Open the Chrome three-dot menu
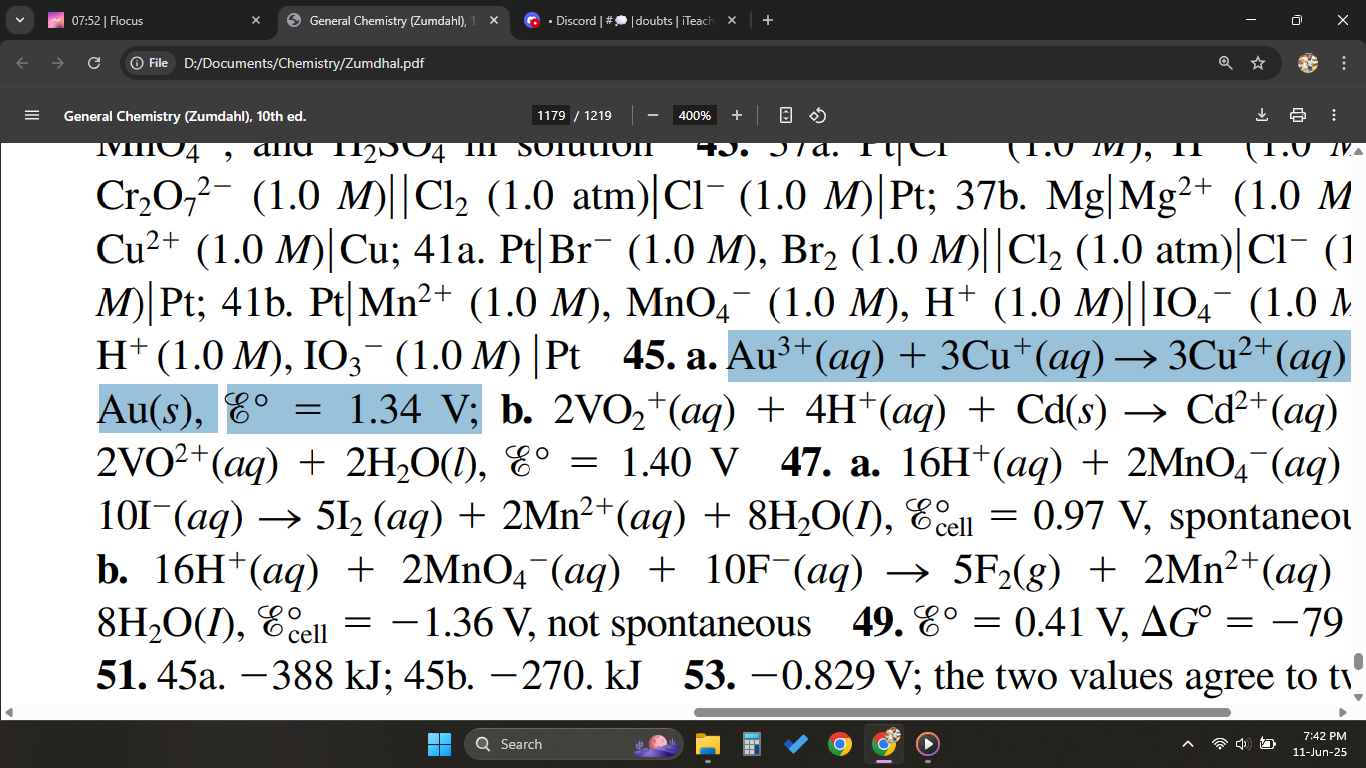The height and width of the screenshot is (768, 1366). (1342, 63)
